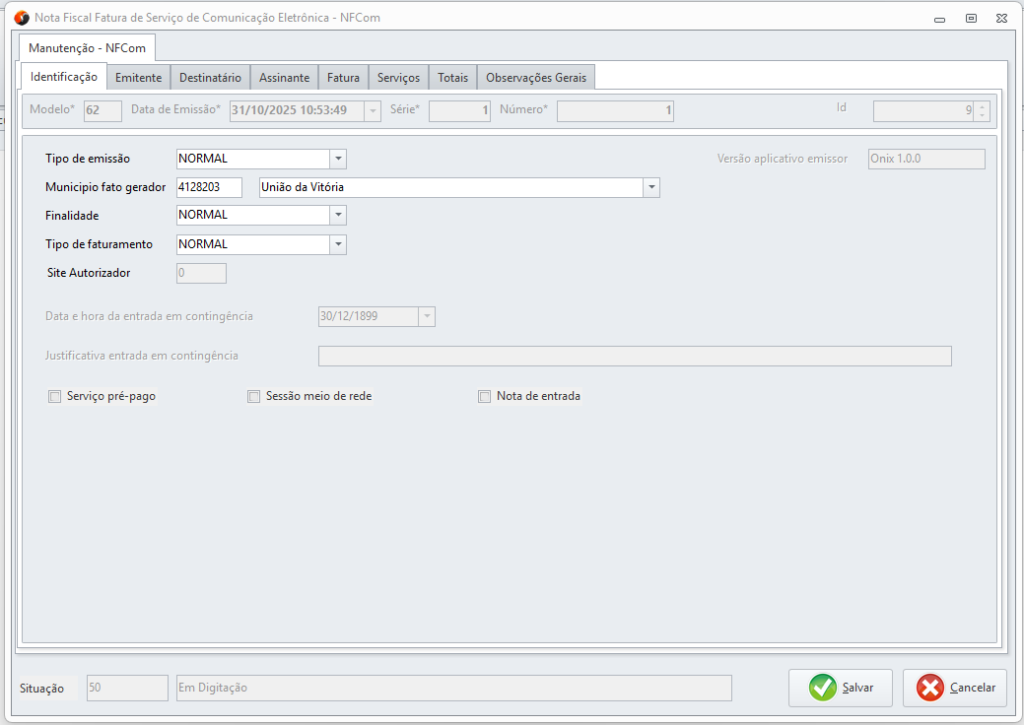The image size is (1024, 725).
Task: Check the Nota de entrada checkbox
Action: 485,397
